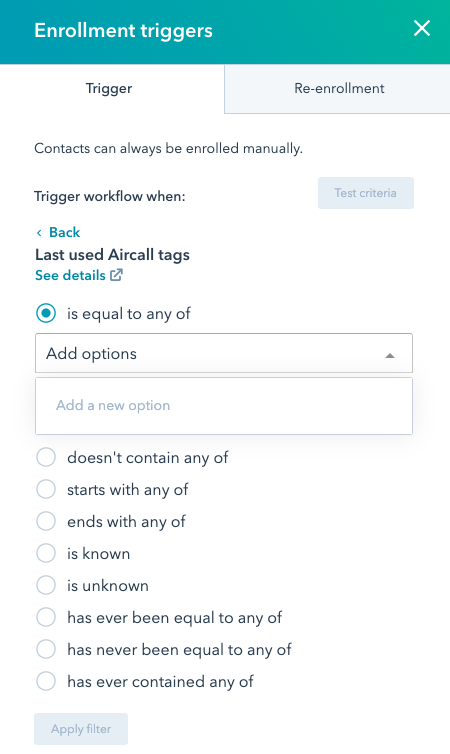Switch to the Re-enrollment tab
Image resolution: width=450 pixels, height=754 pixels.
coord(338,88)
